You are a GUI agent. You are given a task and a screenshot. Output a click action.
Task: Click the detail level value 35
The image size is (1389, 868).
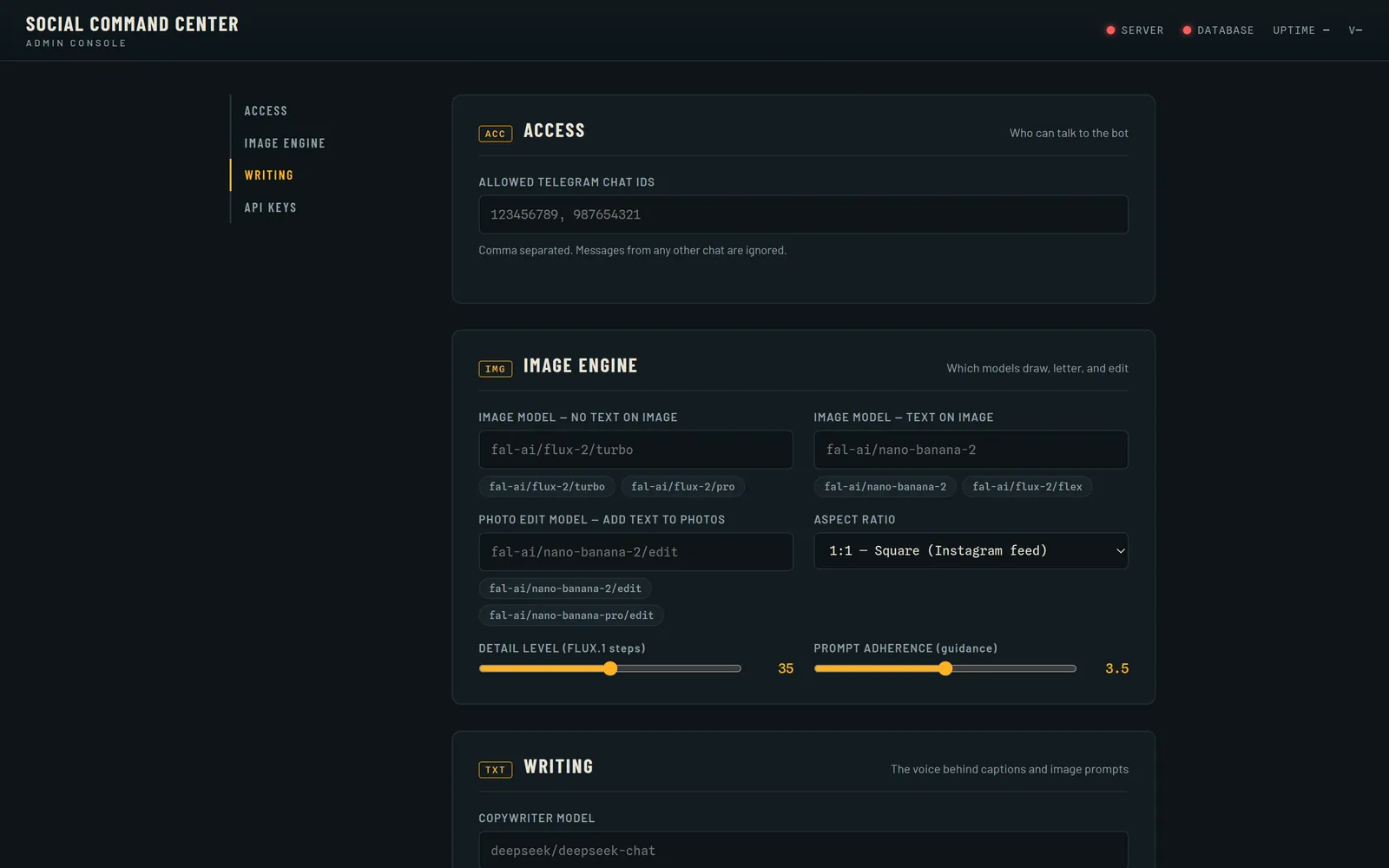pos(786,668)
